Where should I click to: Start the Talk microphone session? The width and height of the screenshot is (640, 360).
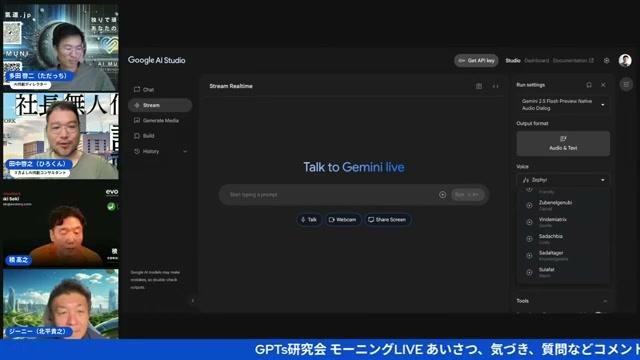pos(309,220)
